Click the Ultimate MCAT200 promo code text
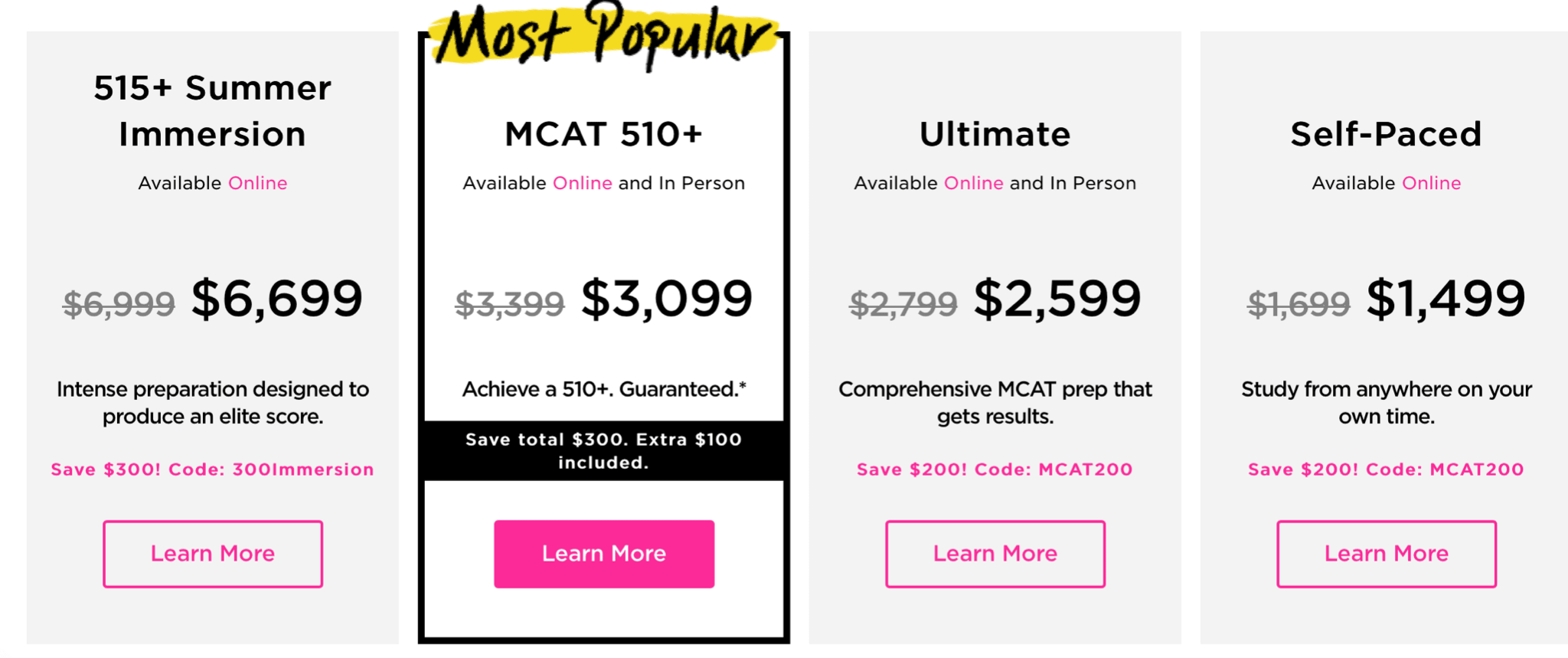The width and height of the screenshot is (1568, 658). pos(1086,470)
